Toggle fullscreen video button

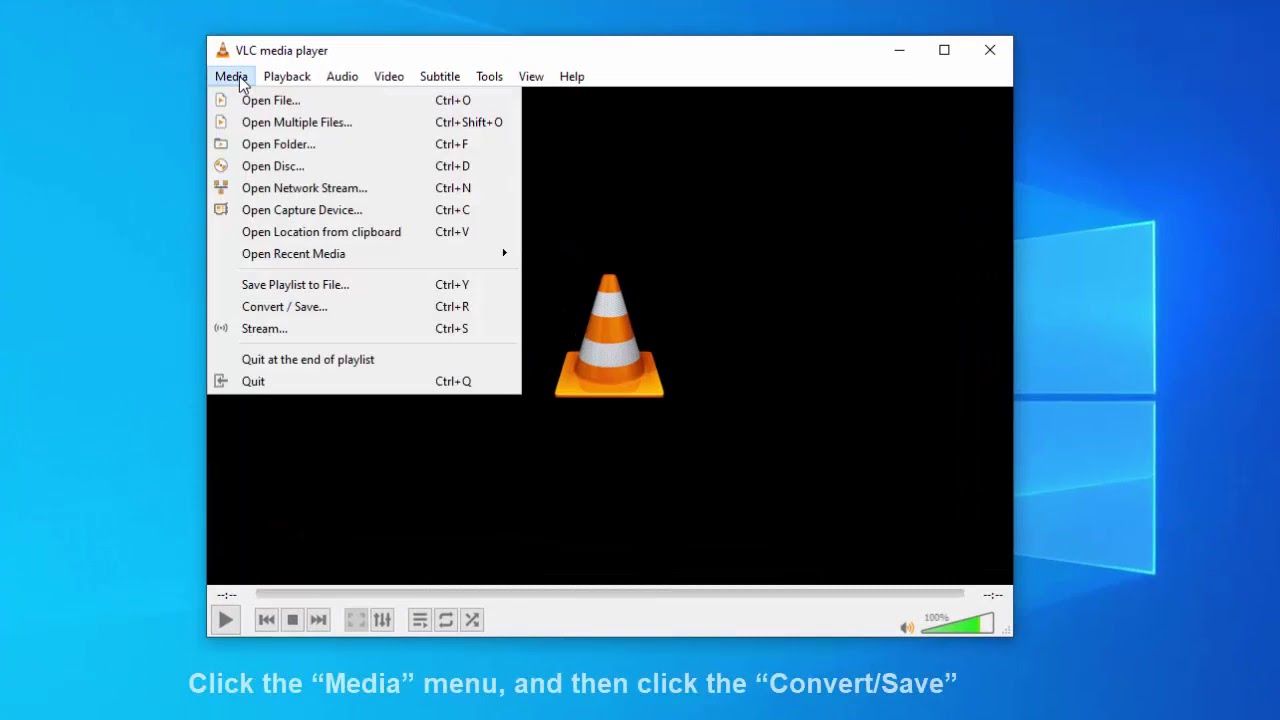356,620
